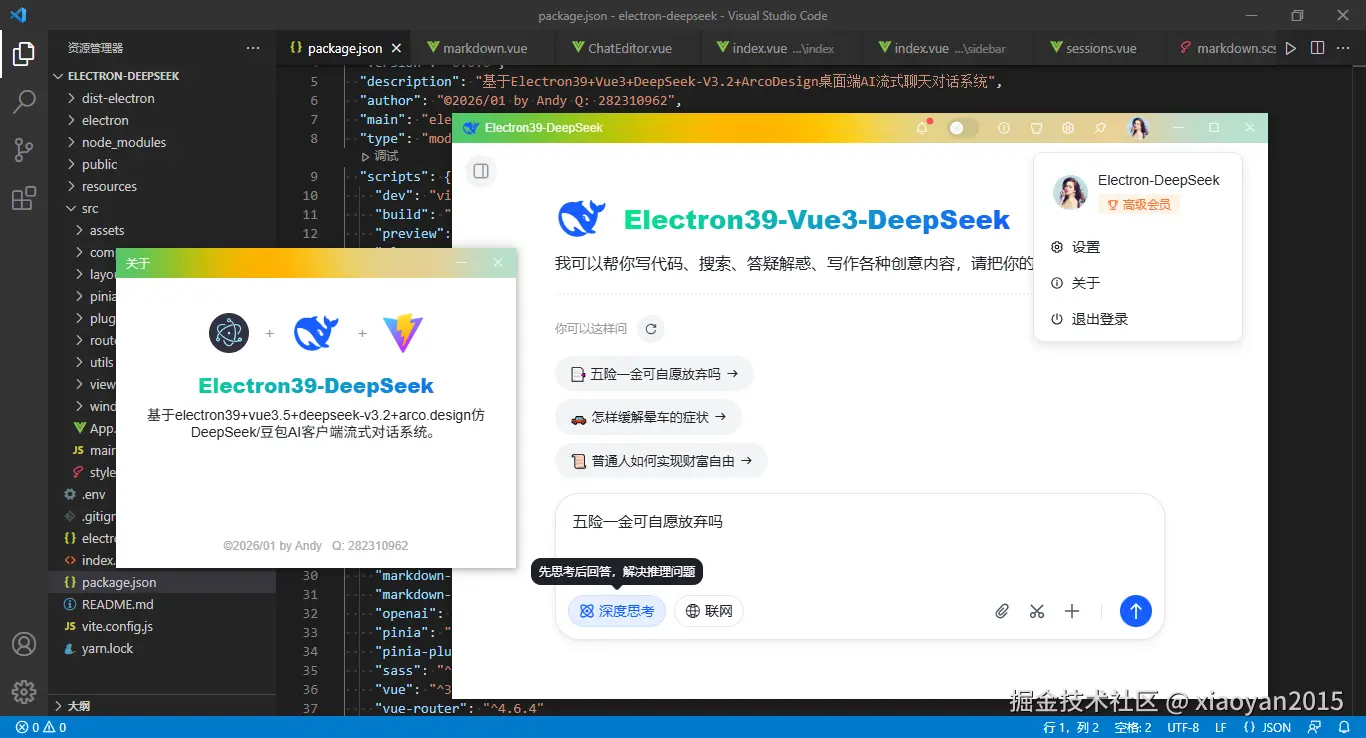Expand the src folder in Explorer
The width and height of the screenshot is (1366, 738).
click(88, 208)
